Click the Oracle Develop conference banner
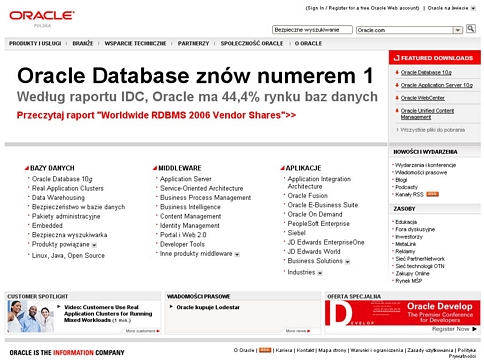Viewport: 484px width, 360px height. (x=402, y=313)
